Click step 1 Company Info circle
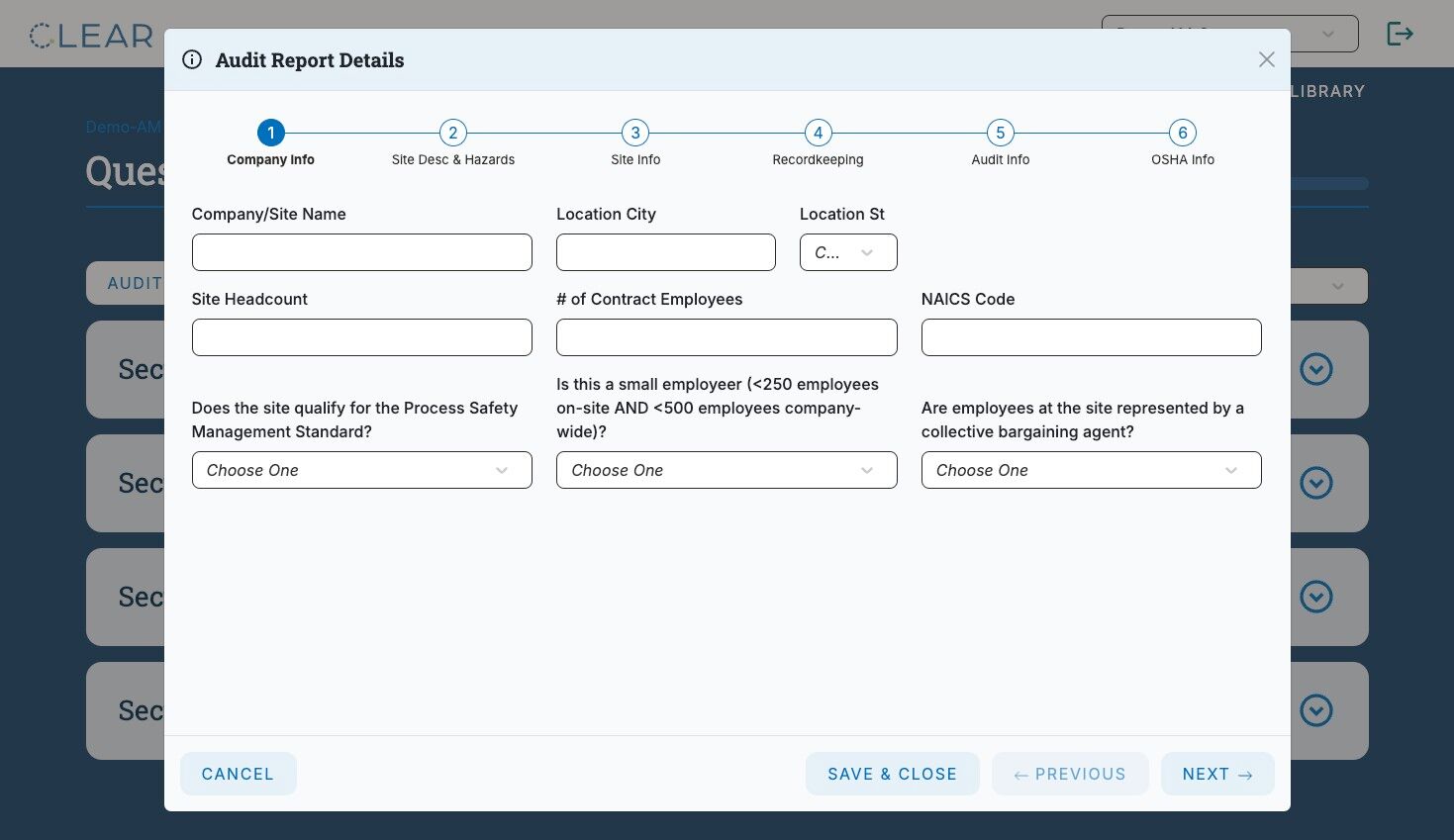Viewport: 1454px width, 840px height. click(270, 133)
